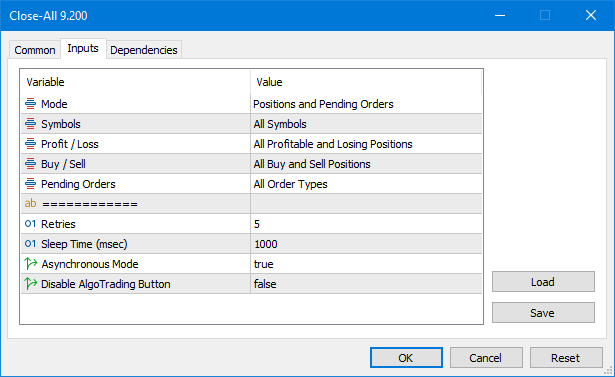Screen dimensions: 615x377
Task: Toggle Disable AlgoTrading Button value false
Action: [366, 284]
